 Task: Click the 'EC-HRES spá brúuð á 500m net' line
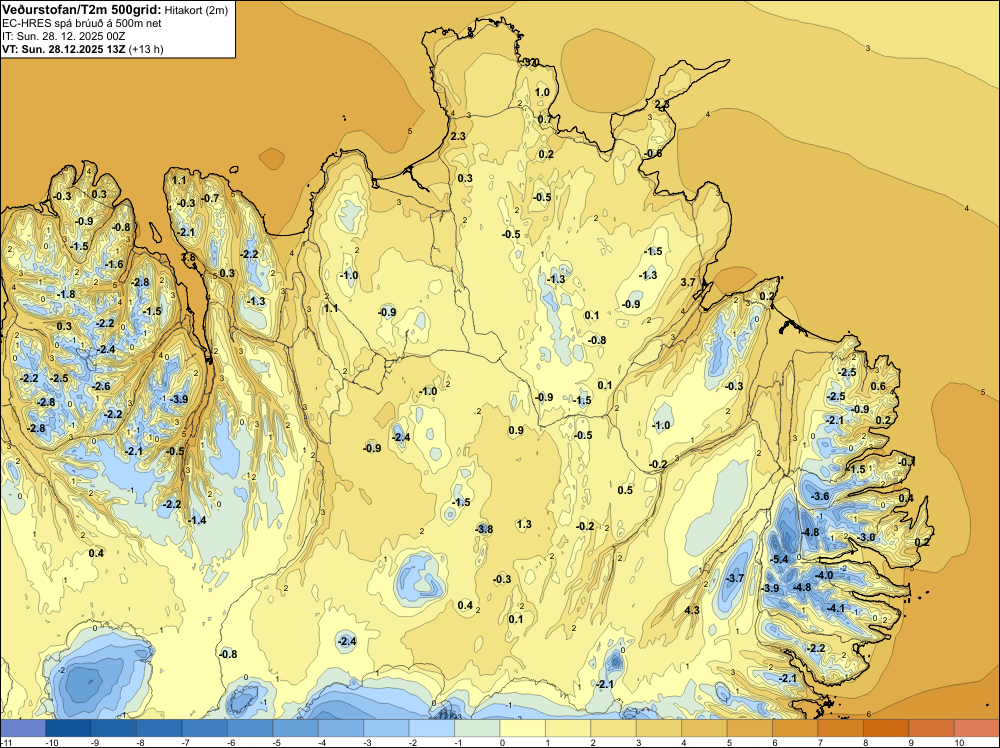(82, 23)
